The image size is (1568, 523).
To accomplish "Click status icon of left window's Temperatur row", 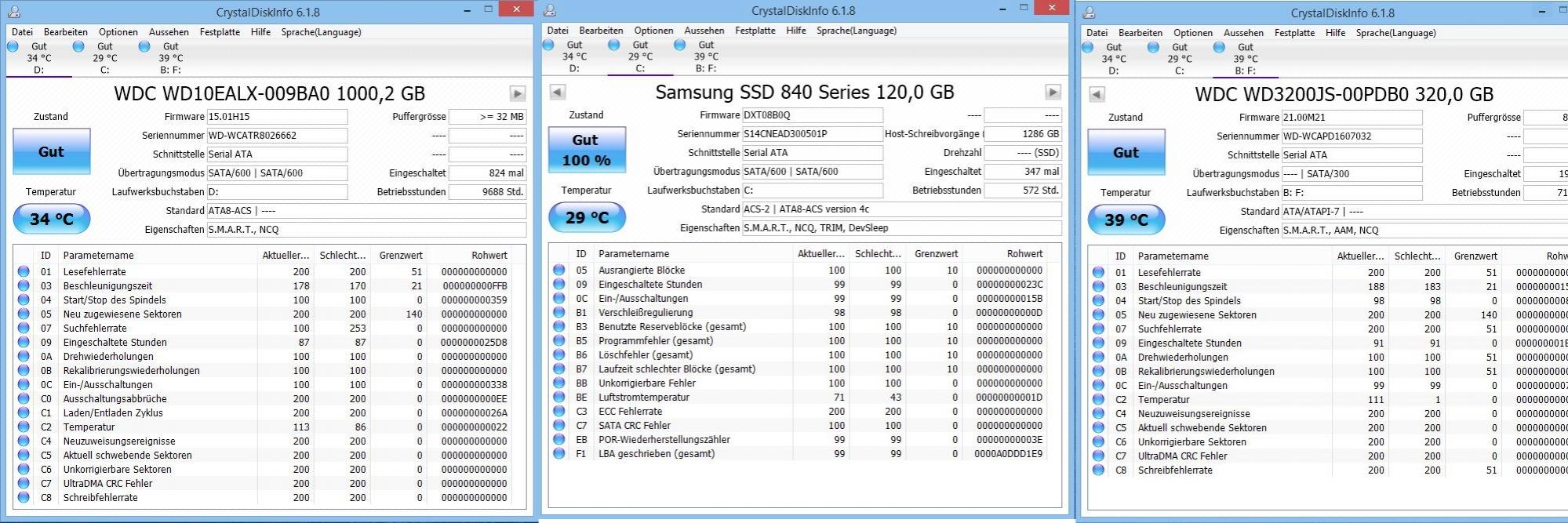I will pos(24,427).
